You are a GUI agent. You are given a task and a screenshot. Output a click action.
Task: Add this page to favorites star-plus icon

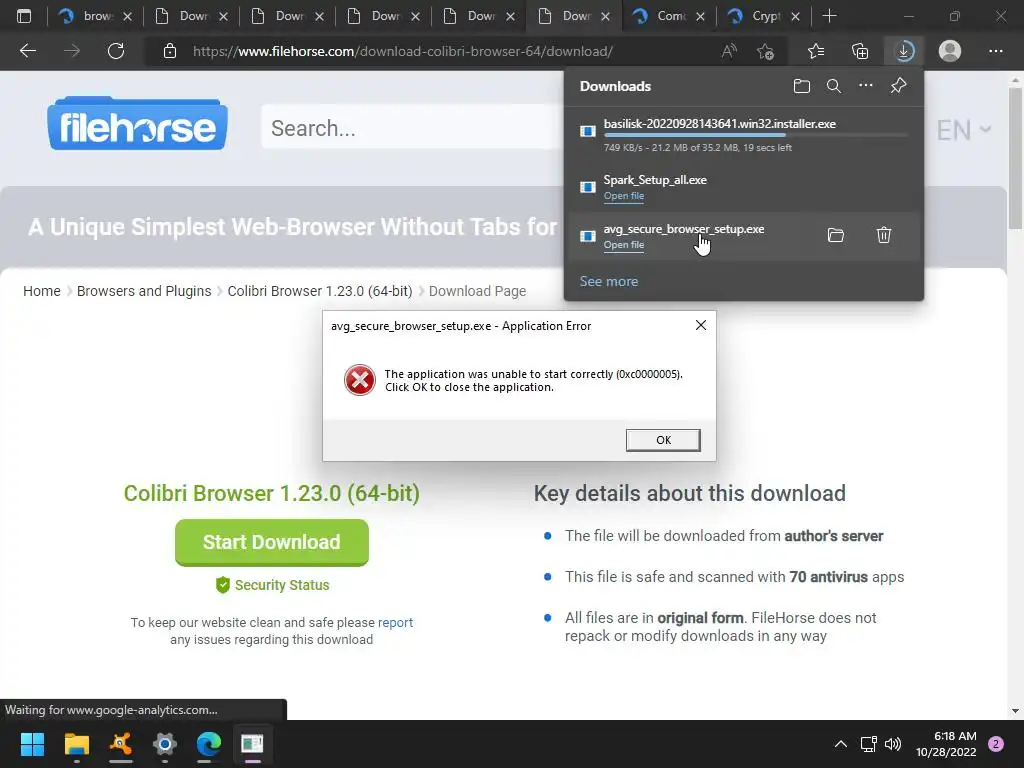(765, 51)
